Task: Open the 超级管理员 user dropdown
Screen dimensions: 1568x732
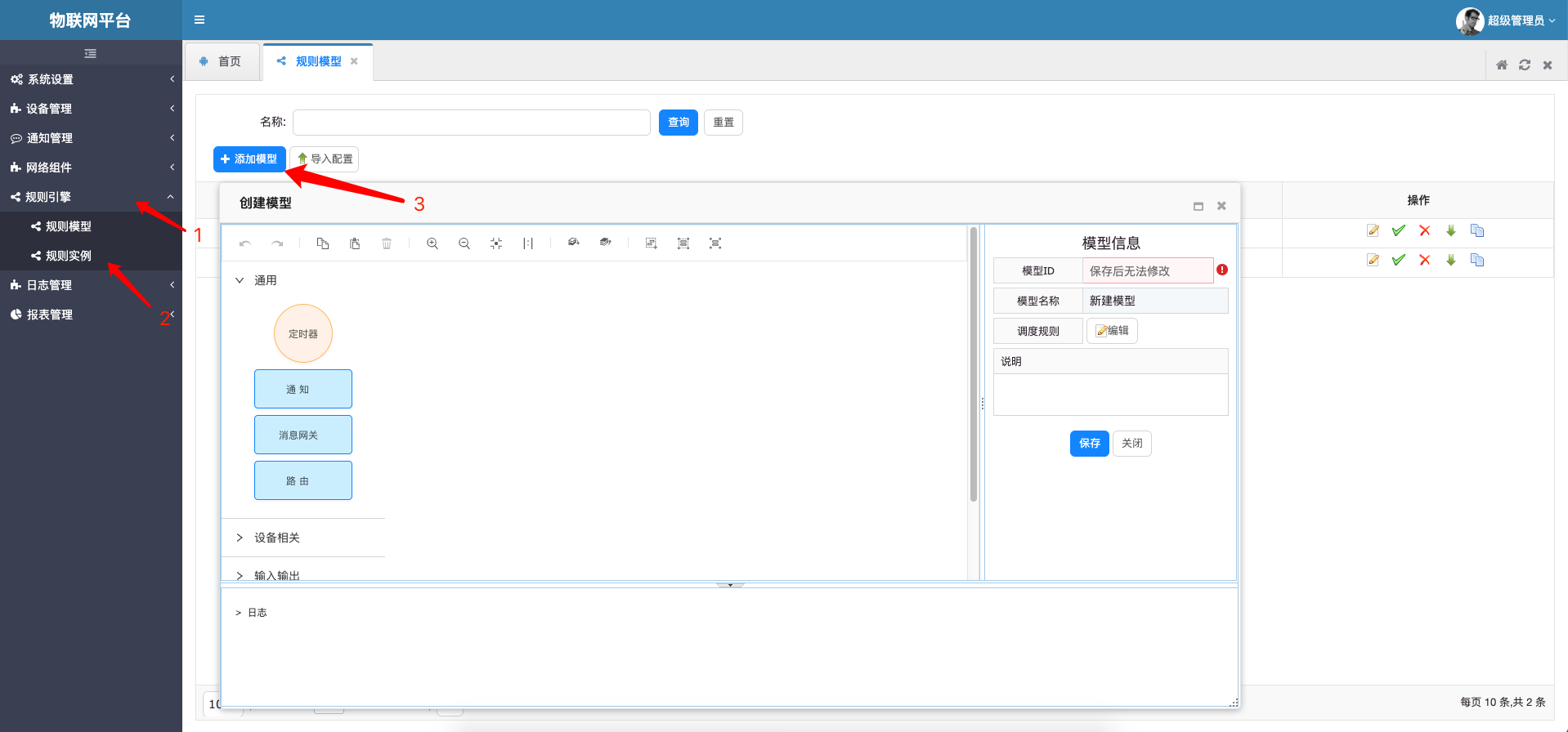Action: coord(1507,20)
